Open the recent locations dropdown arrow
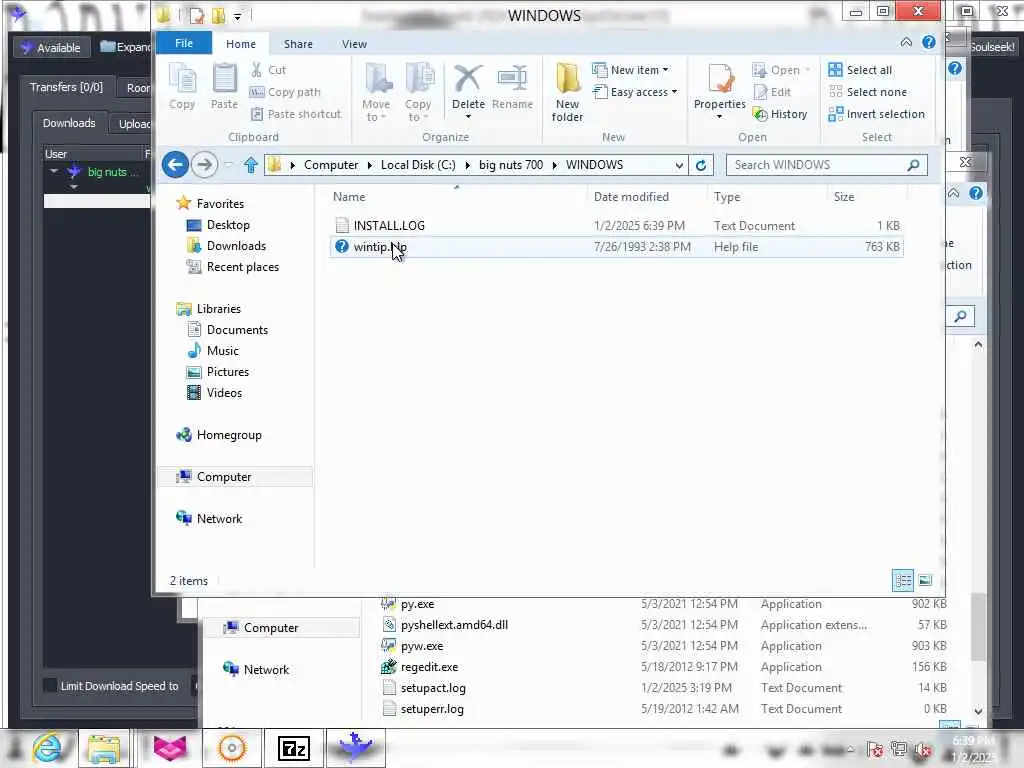Viewport: 1024px width, 768px height. [x=229, y=165]
